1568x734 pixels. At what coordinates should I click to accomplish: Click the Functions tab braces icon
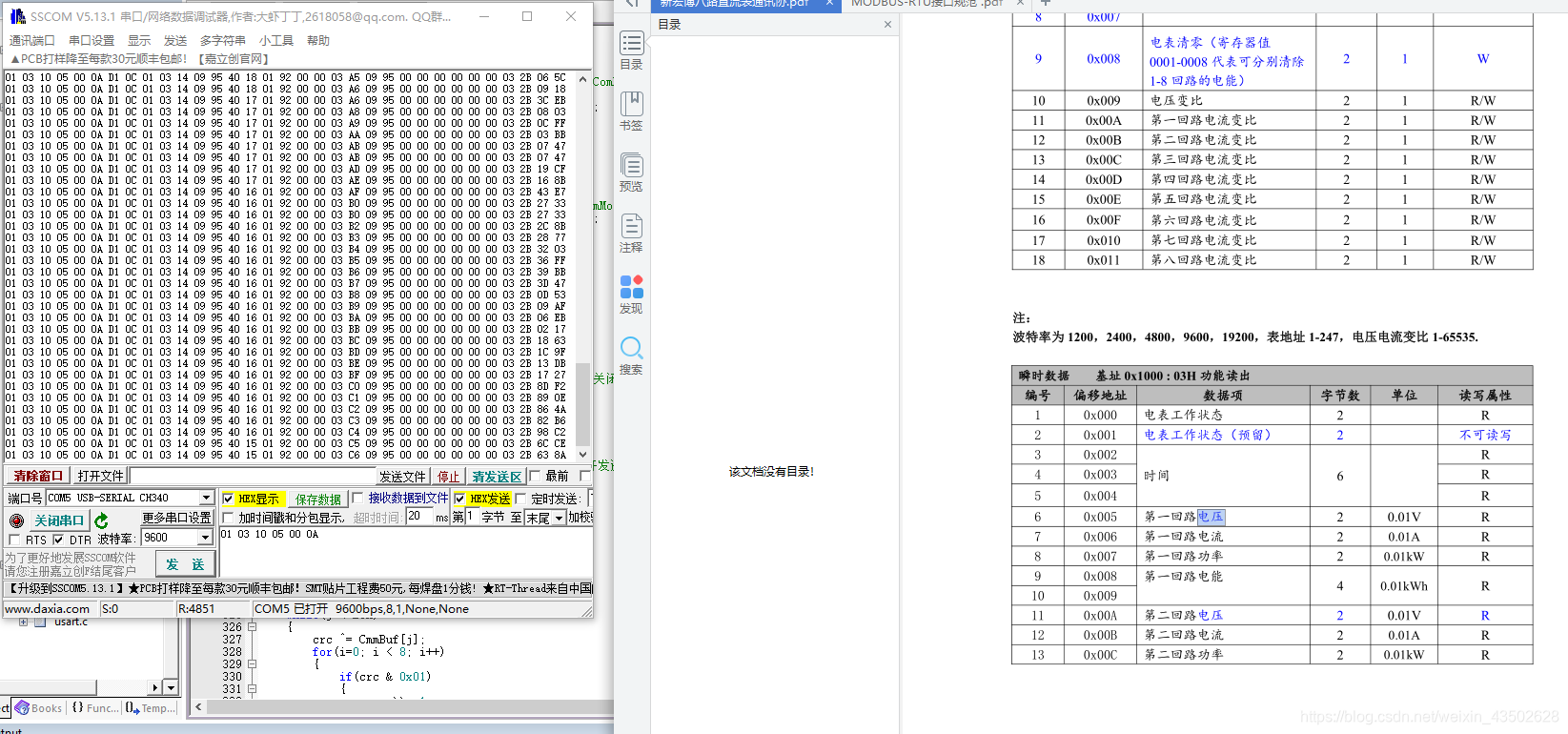click(x=78, y=708)
